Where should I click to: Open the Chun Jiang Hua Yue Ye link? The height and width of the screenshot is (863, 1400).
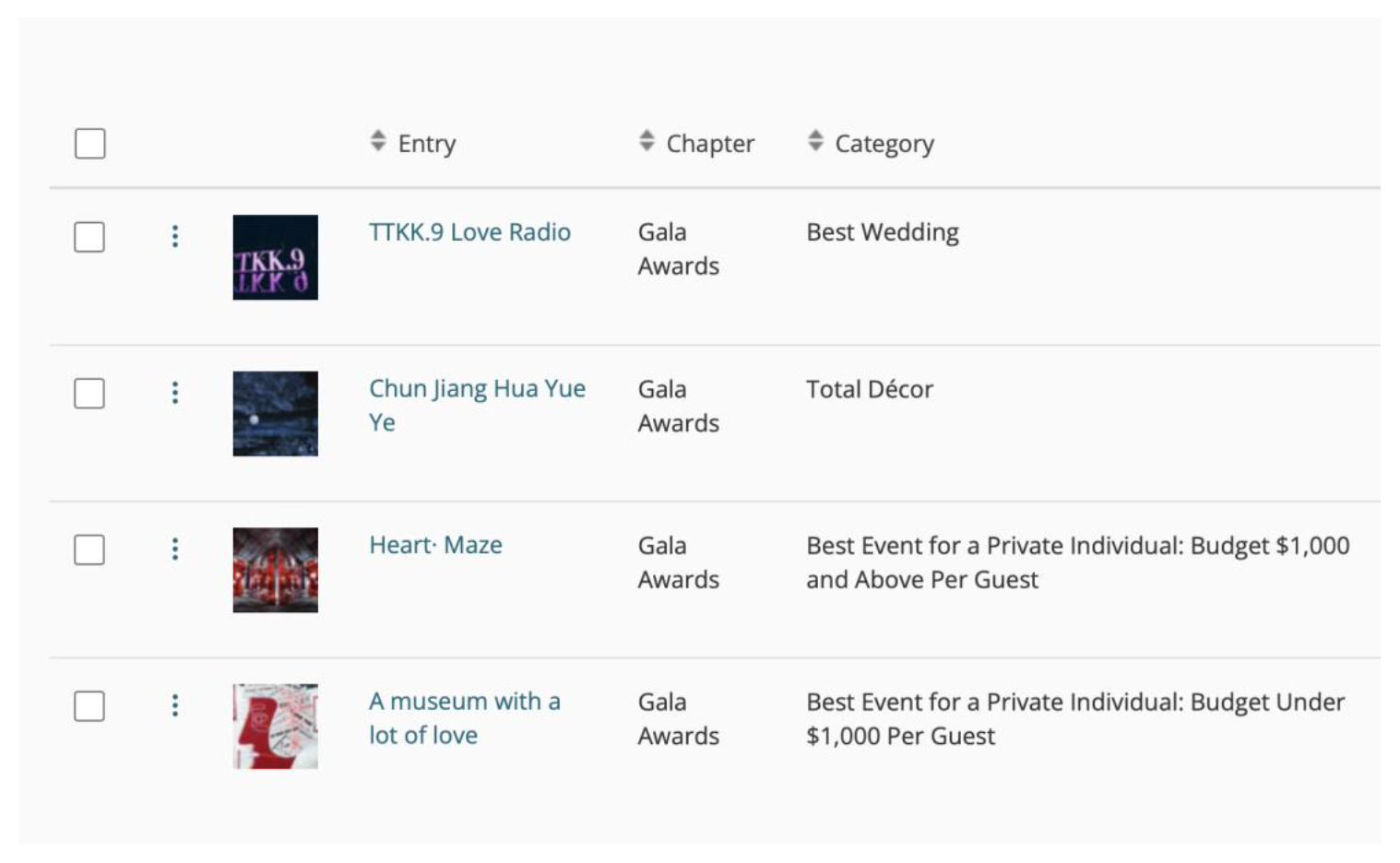pos(477,389)
